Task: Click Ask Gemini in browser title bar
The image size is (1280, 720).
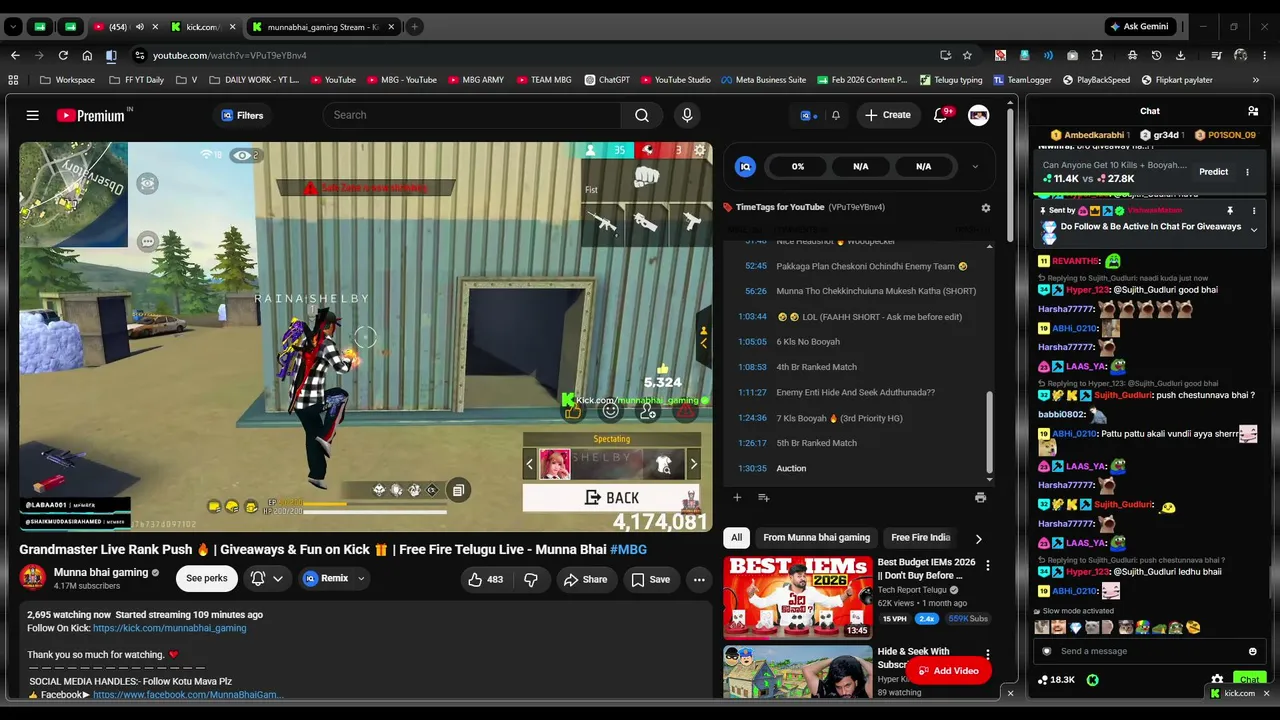Action: click(x=1141, y=27)
